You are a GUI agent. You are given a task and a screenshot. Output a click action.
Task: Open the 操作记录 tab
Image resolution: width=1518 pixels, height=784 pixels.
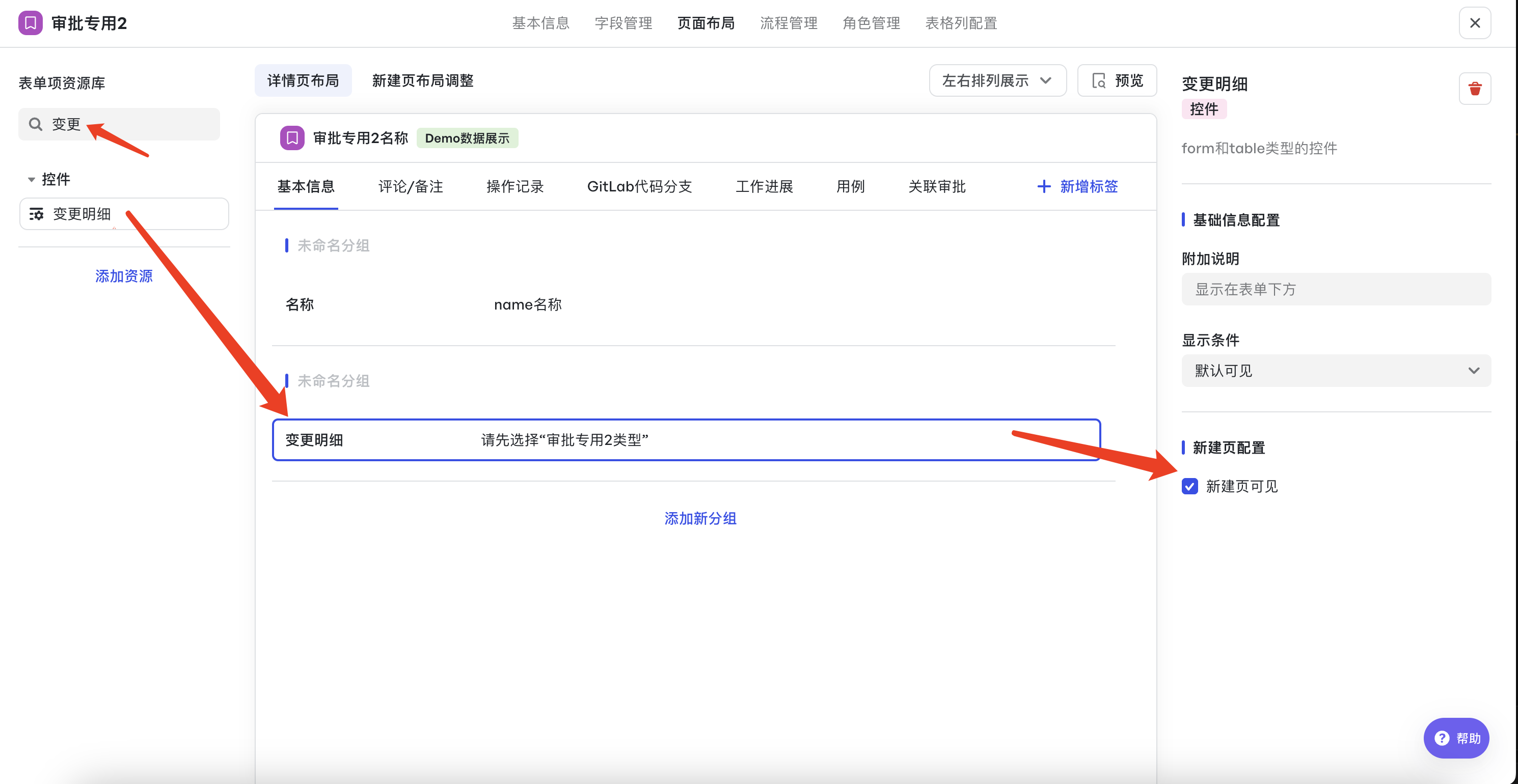[515, 187]
